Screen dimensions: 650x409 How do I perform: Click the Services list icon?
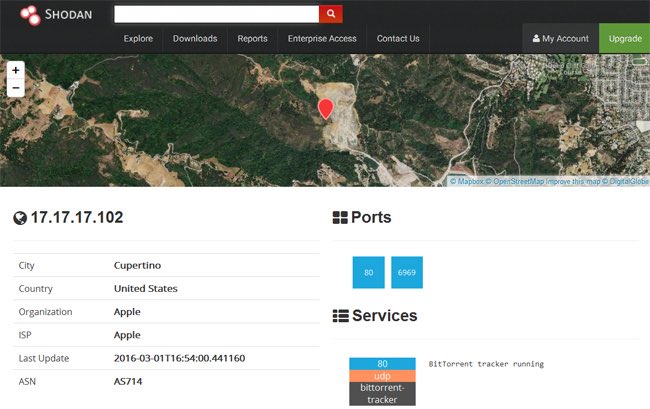[x=340, y=316]
